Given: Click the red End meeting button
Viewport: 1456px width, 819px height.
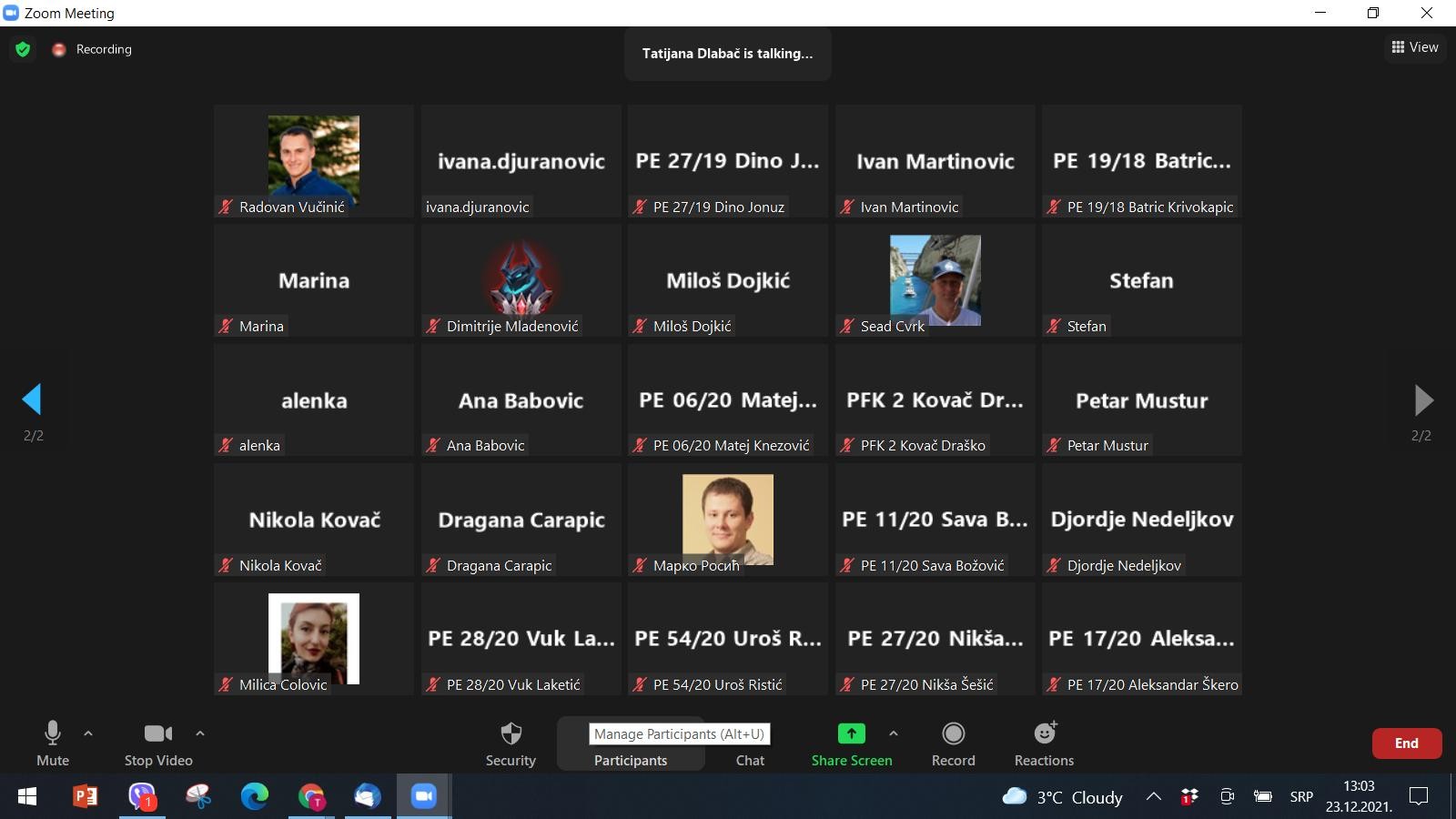Looking at the screenshot, I should 1406,743.
